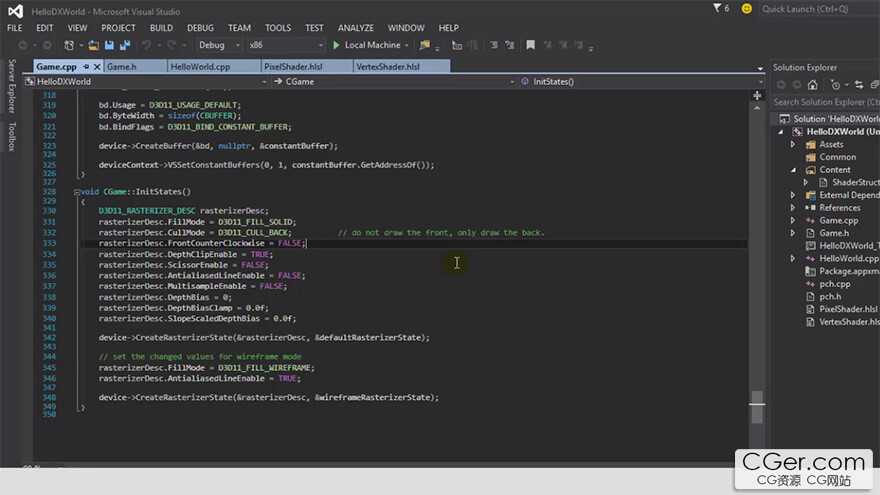Expand the Assets folder node

[793, 144]
